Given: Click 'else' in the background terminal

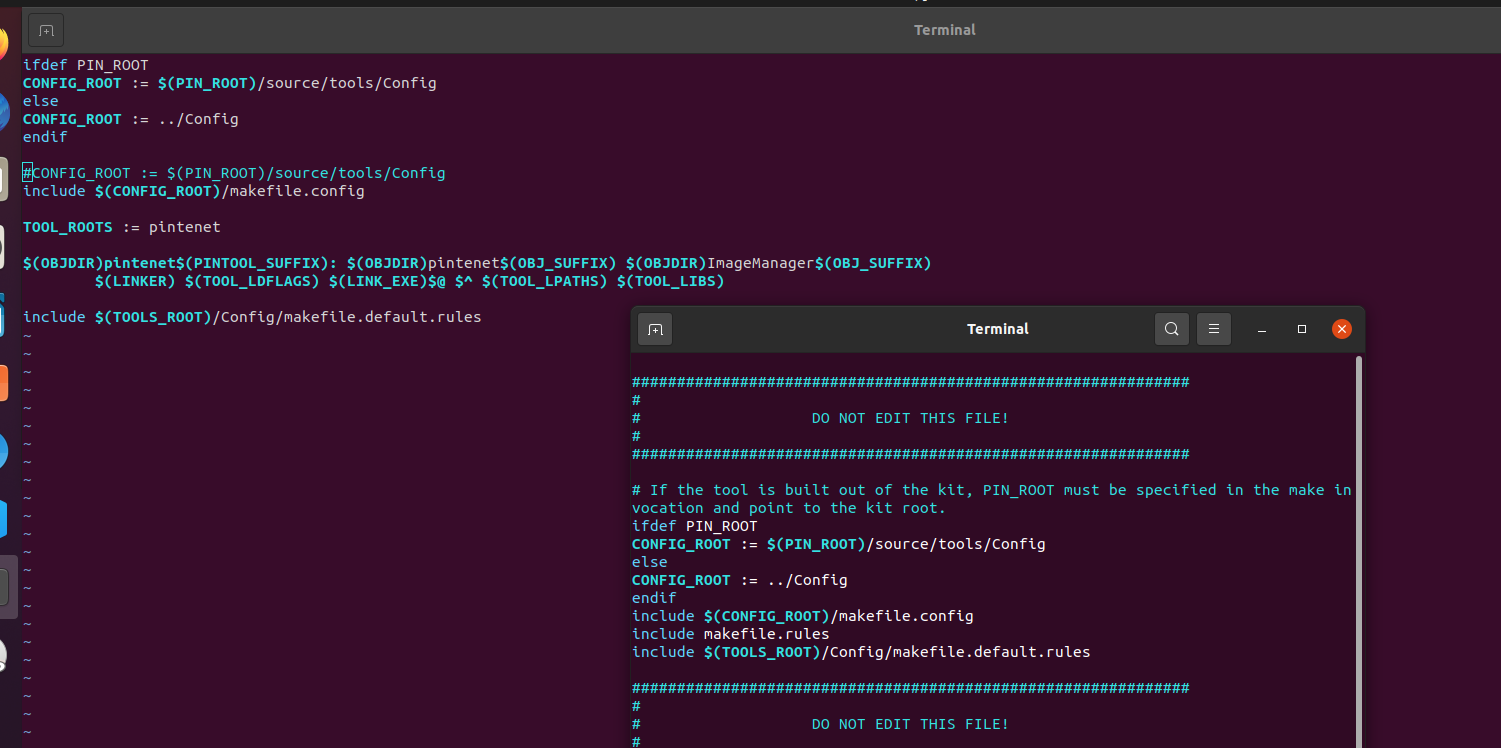Looking at the screenshot, I should [41, 101].
